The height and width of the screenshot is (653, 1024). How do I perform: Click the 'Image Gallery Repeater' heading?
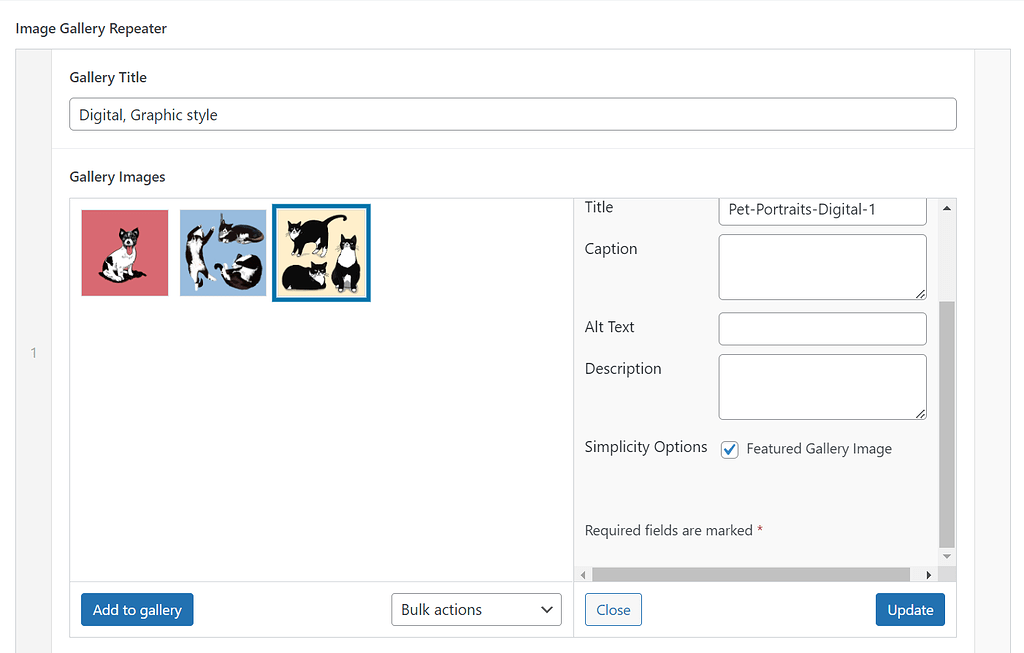point(91,29)
